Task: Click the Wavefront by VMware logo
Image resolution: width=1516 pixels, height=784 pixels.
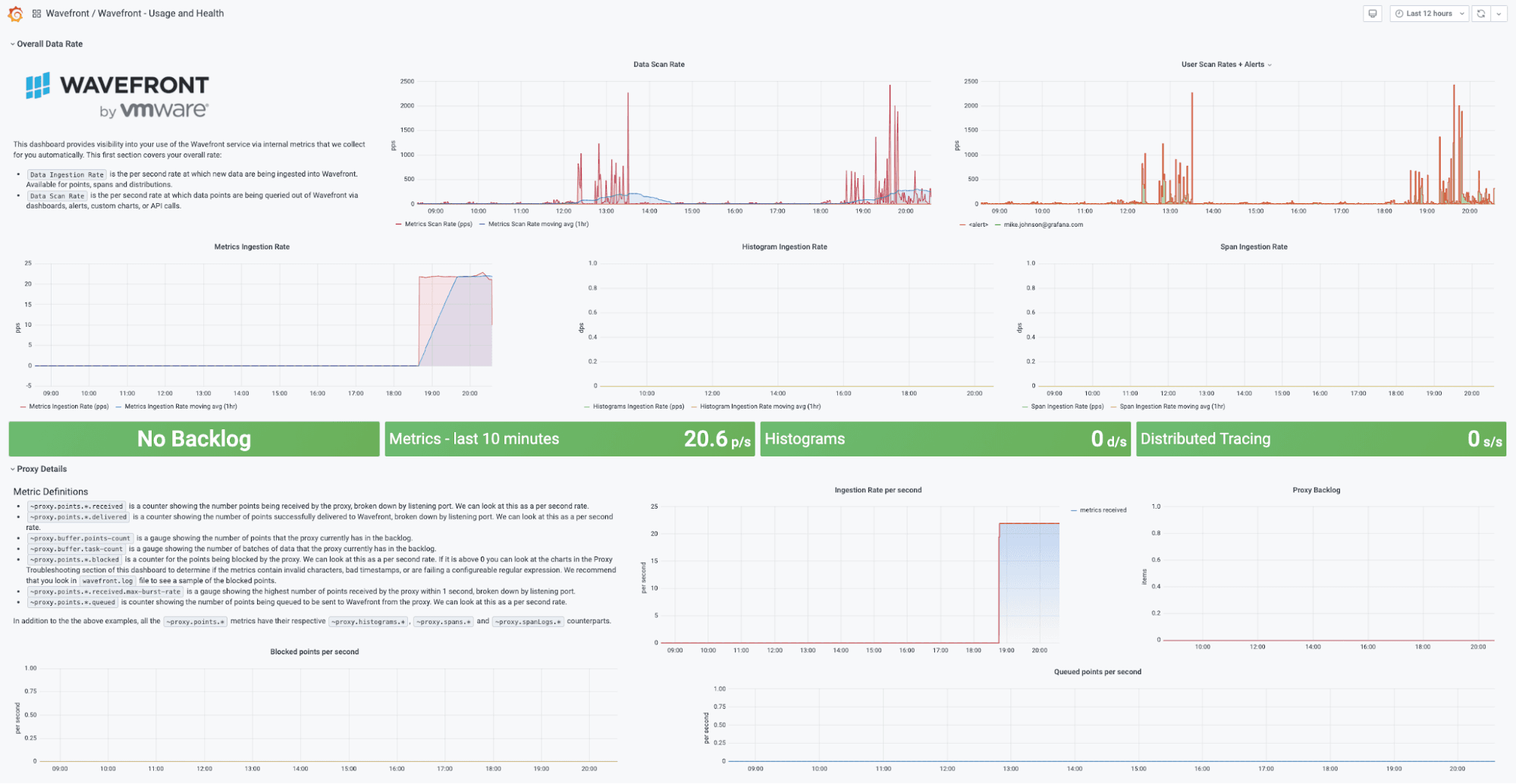Action: [x=118, y=96]
